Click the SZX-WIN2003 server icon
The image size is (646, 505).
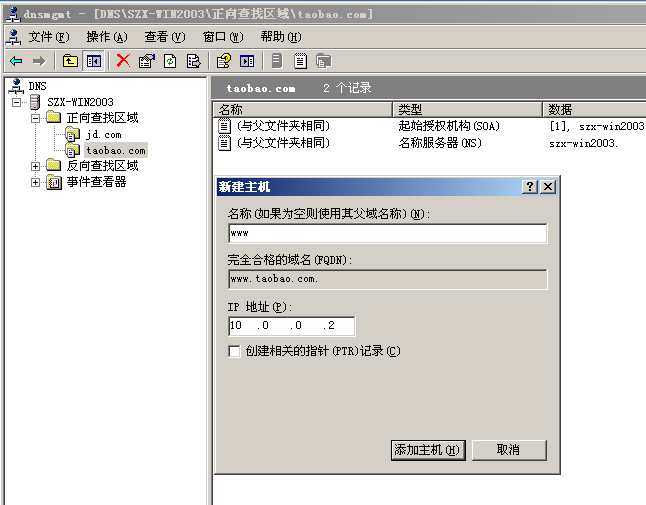(35, 102)
